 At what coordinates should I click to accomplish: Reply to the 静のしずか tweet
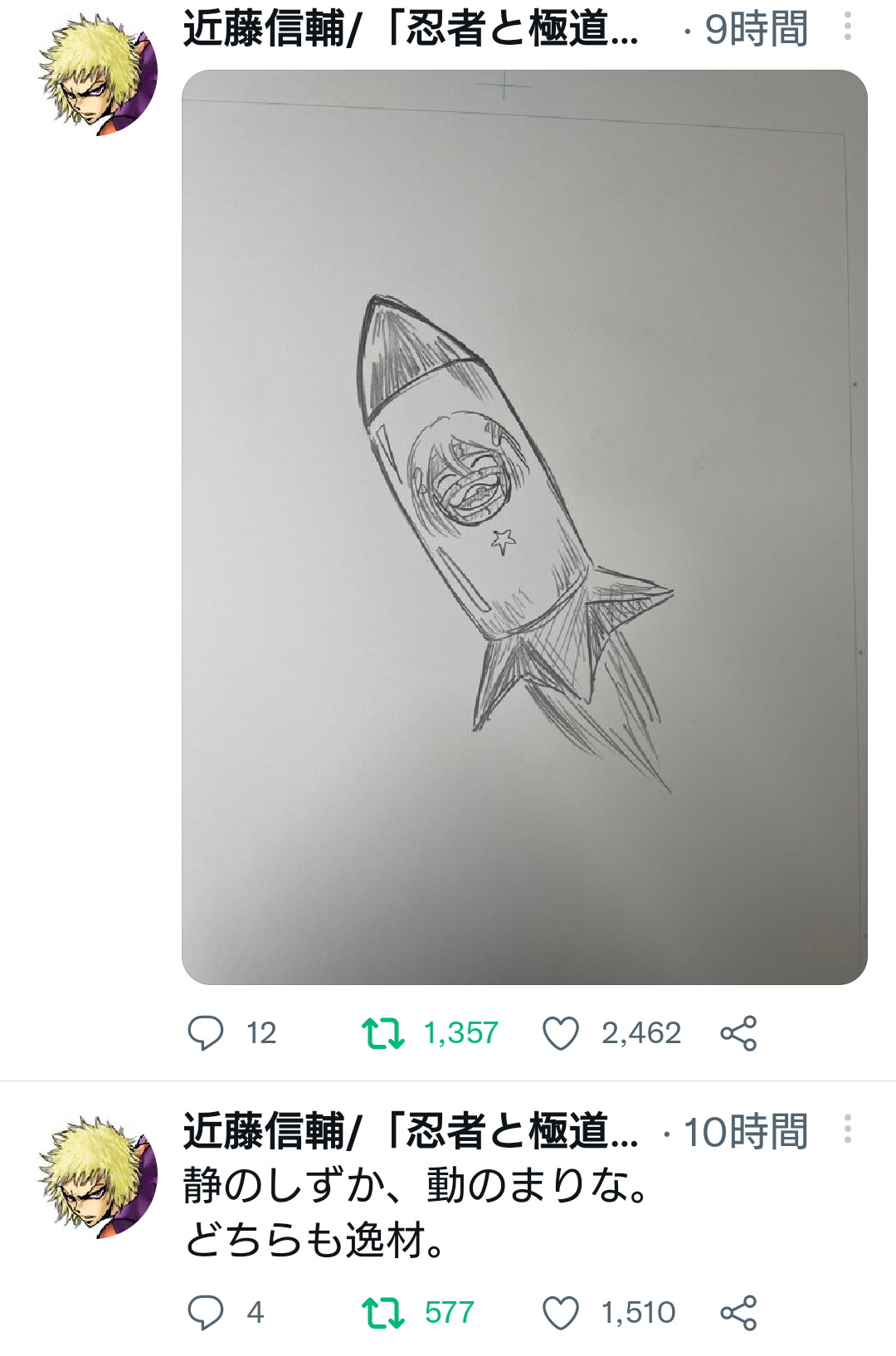pos(206,1313)
